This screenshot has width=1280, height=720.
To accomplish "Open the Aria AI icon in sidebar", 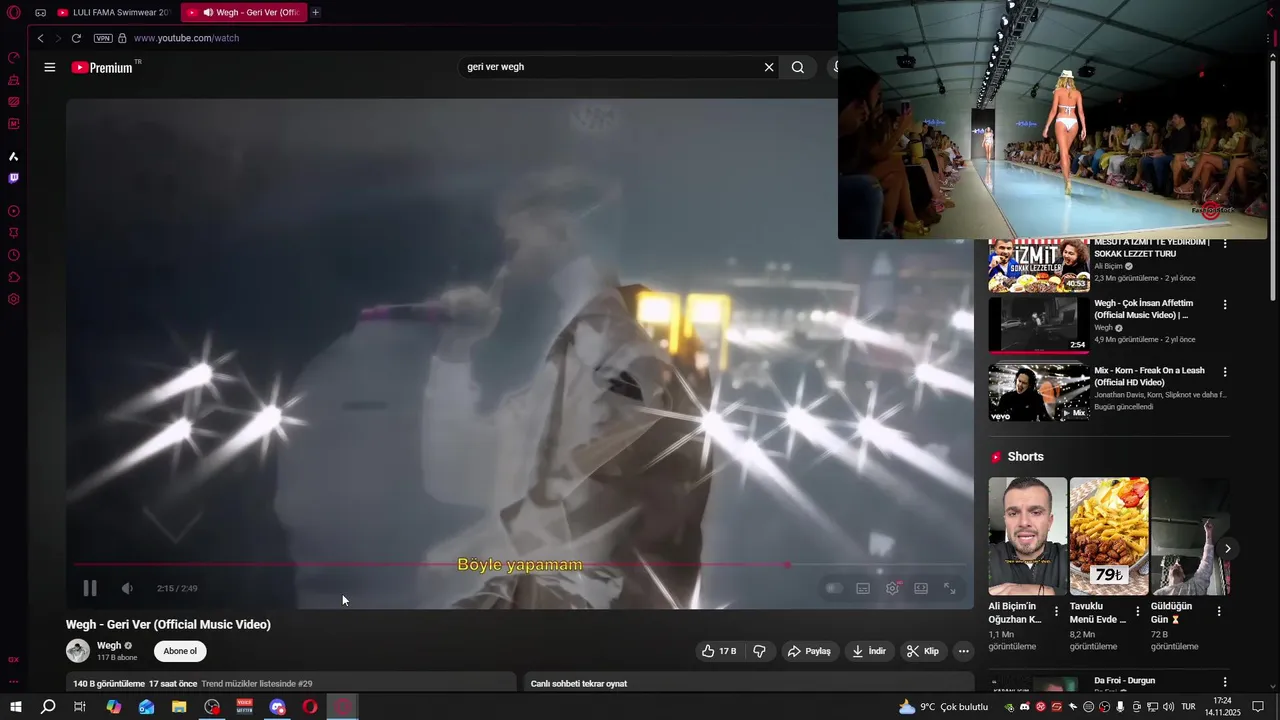I will tap(14, 156).
